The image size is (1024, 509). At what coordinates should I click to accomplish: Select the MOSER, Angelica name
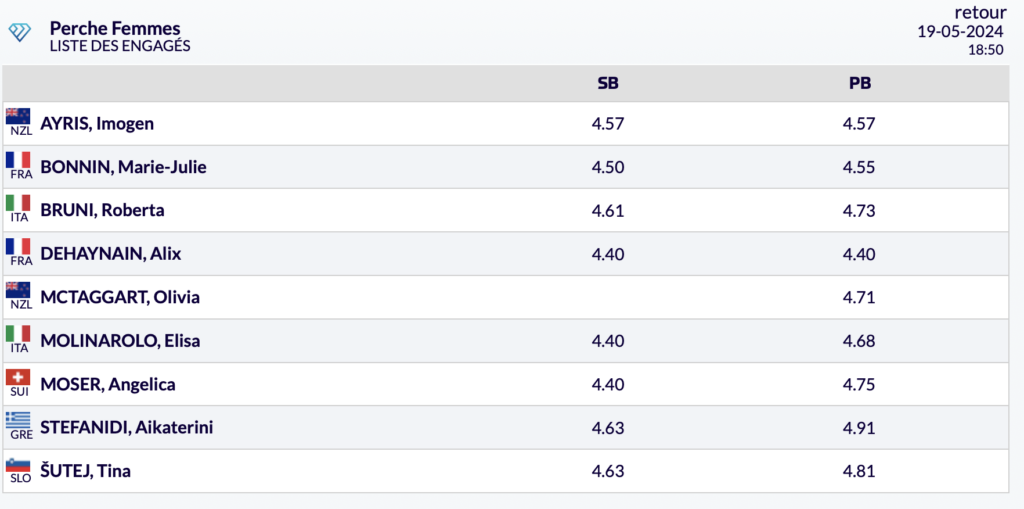click(108, 384)
